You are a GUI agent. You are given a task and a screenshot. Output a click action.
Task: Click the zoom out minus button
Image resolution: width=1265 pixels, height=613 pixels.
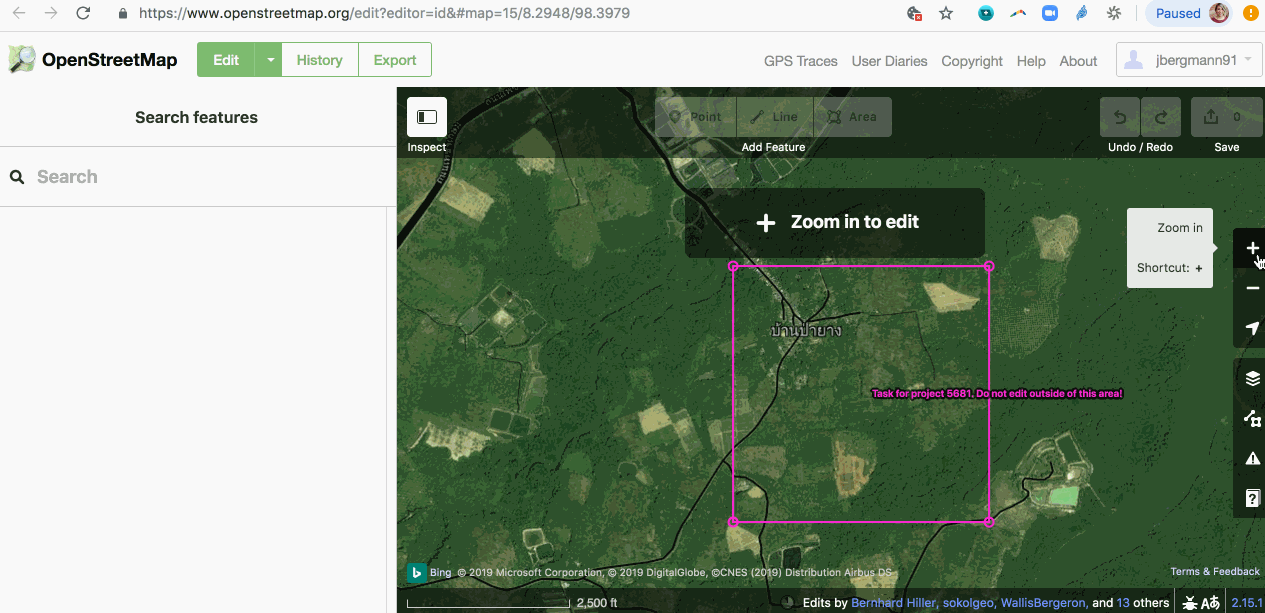click(1251, 288)
